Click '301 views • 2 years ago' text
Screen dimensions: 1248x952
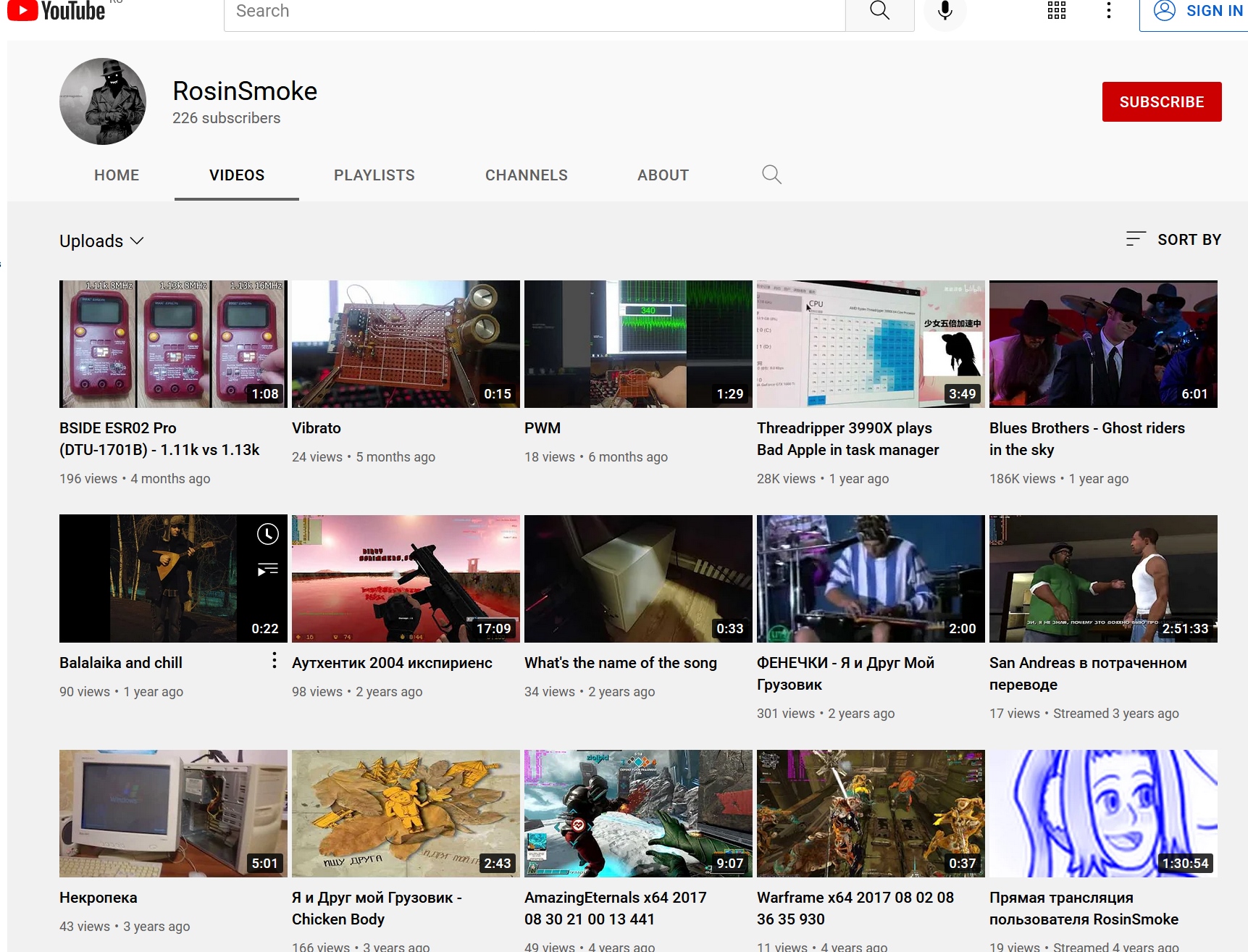coord(826,714)
